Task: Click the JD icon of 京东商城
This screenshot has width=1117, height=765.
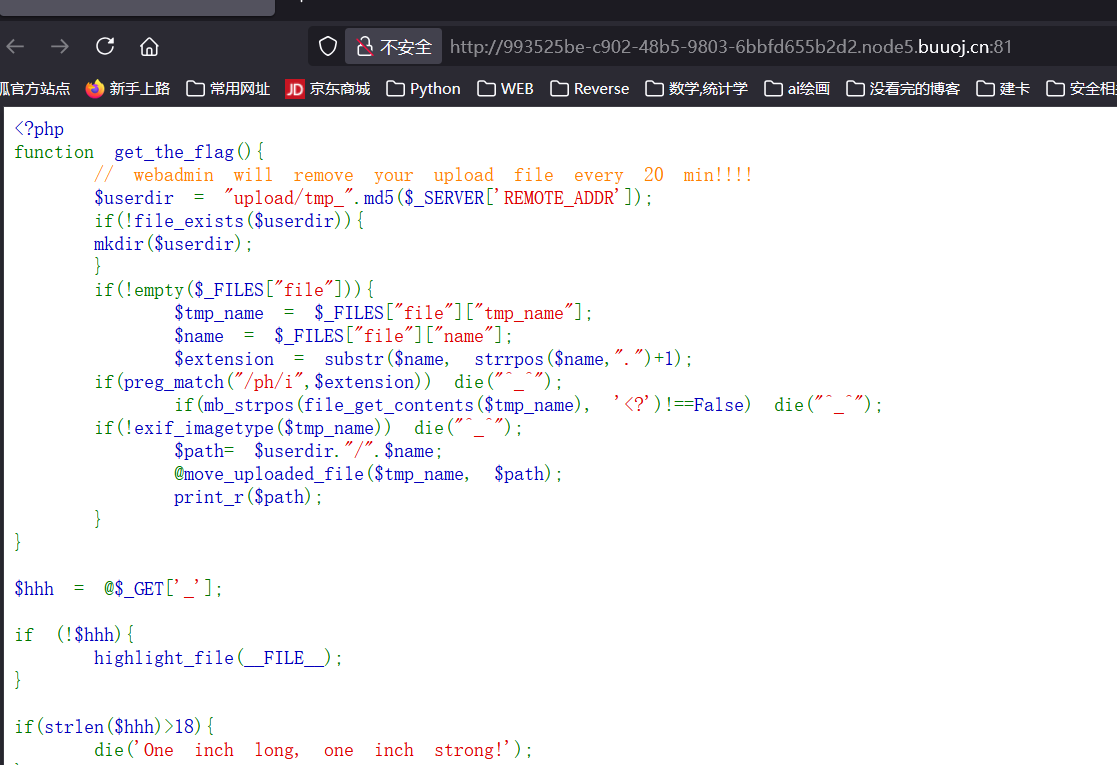Action: pos(294,89)
